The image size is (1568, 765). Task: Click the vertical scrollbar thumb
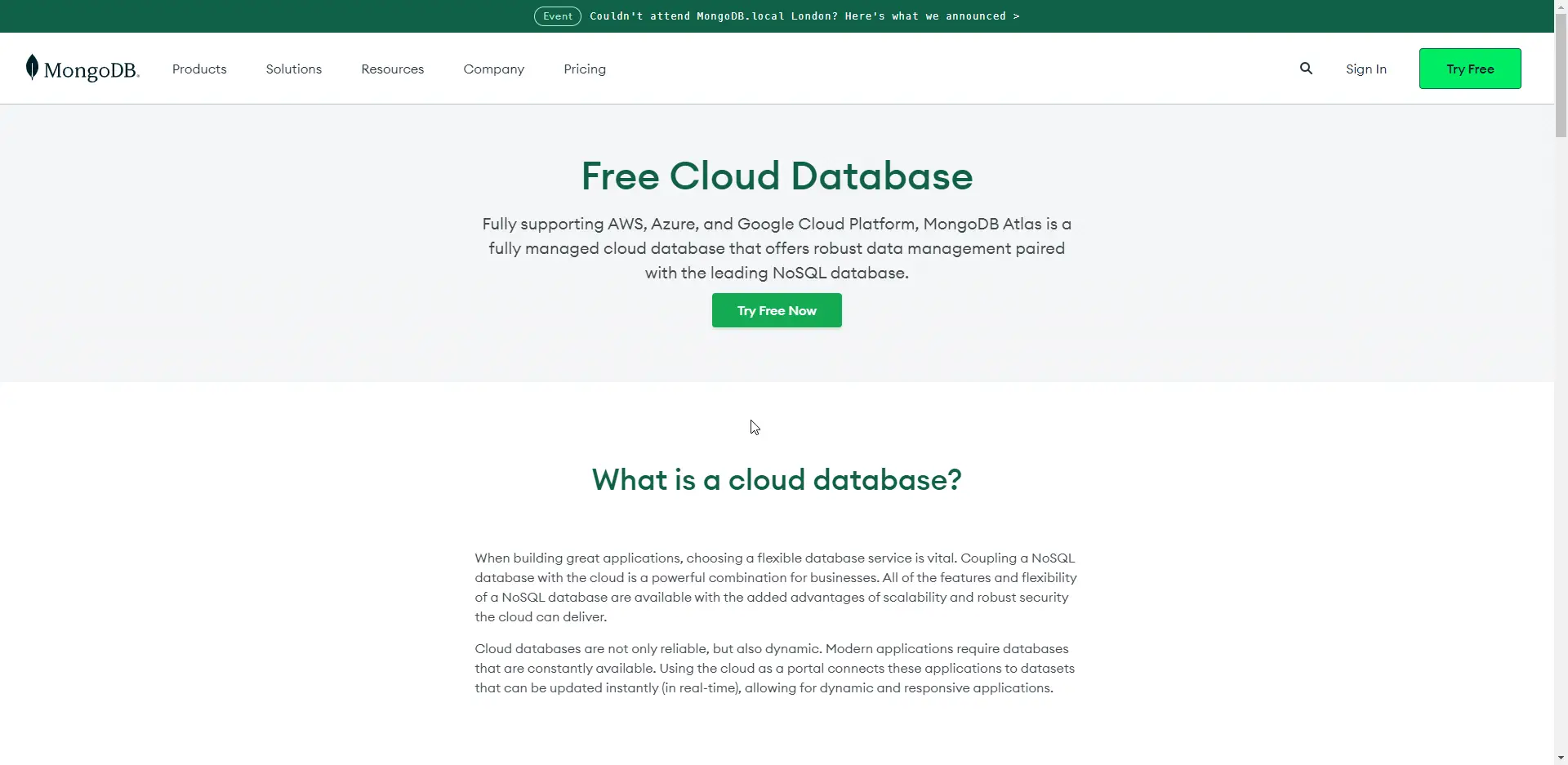[x=1561, y=75]
